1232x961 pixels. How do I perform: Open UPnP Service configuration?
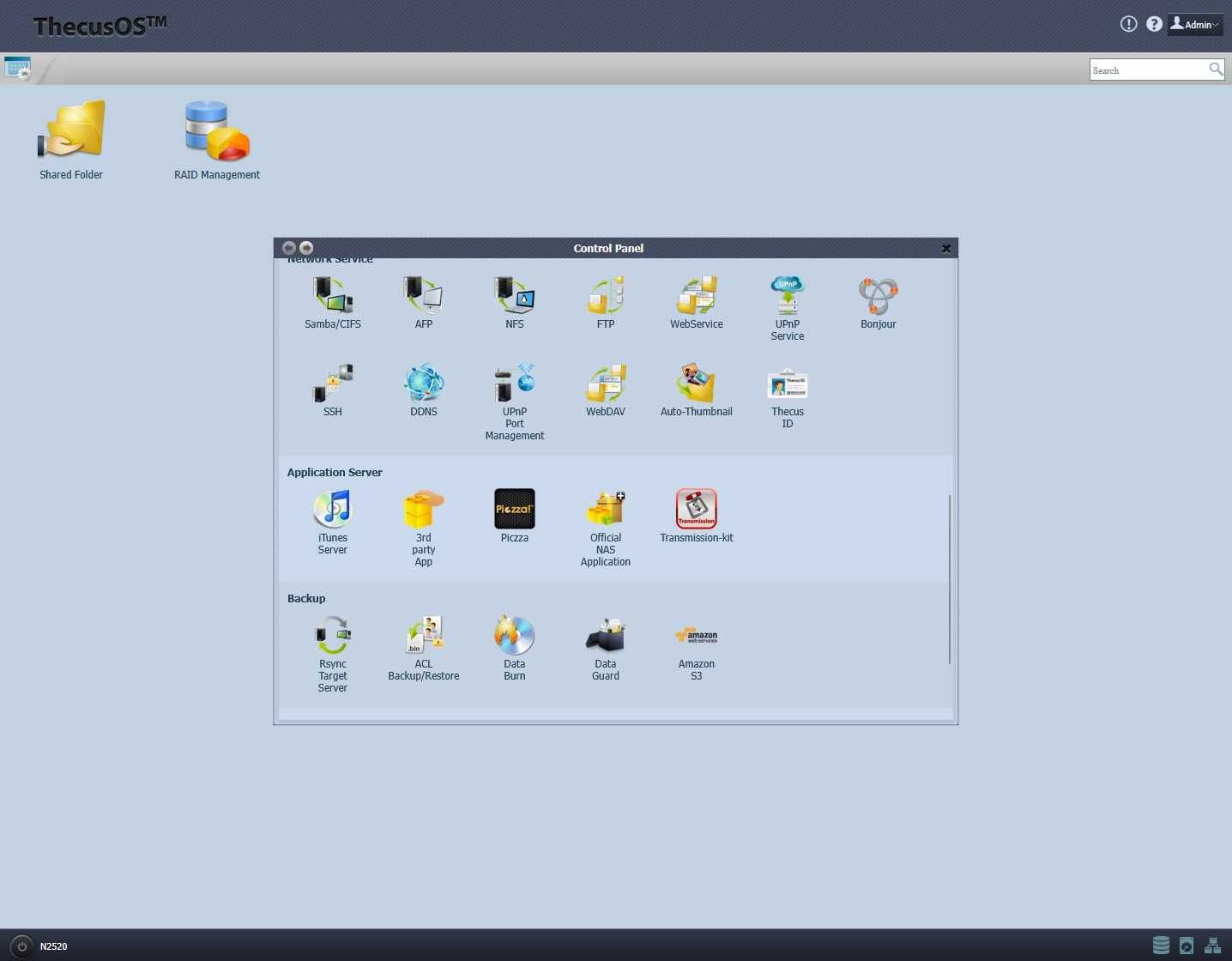coord(788,308)
